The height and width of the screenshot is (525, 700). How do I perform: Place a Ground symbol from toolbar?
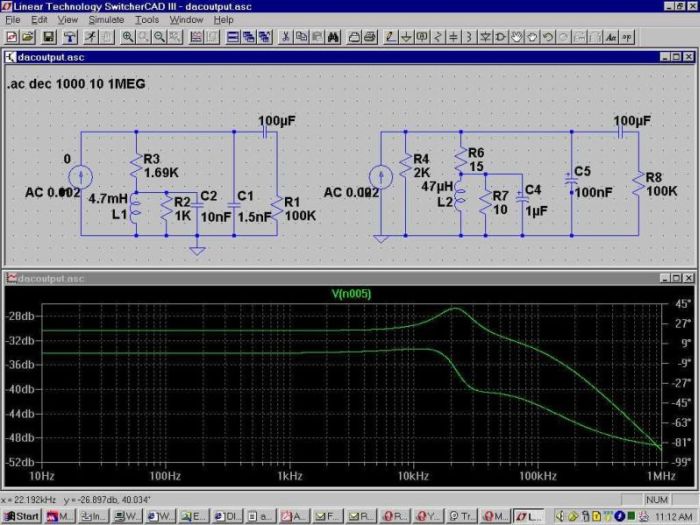[x=405, y=37]
